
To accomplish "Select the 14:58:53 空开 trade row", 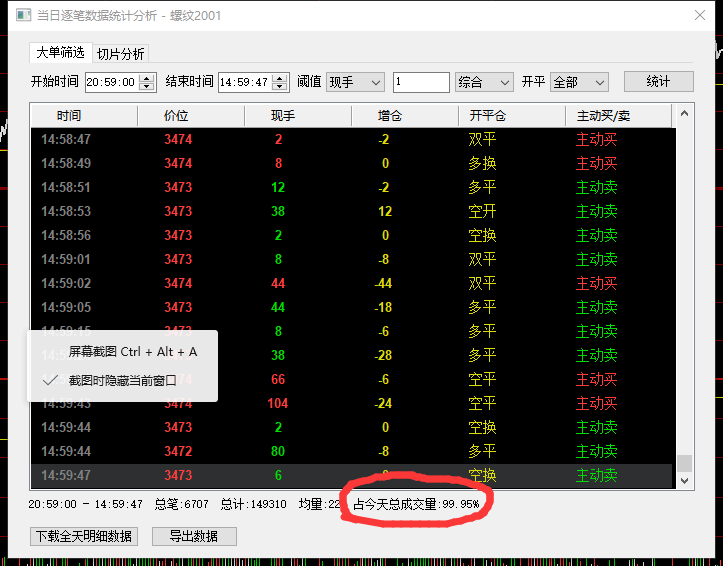I will coord(350,211).
